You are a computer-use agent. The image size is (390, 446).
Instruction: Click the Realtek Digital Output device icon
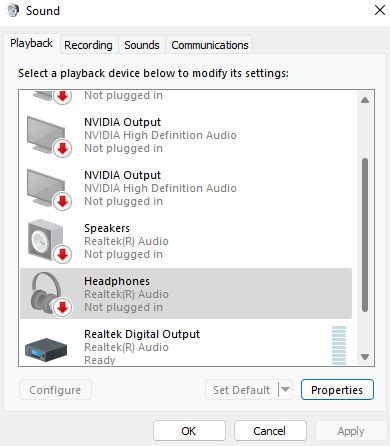click(x=46, y=350)
